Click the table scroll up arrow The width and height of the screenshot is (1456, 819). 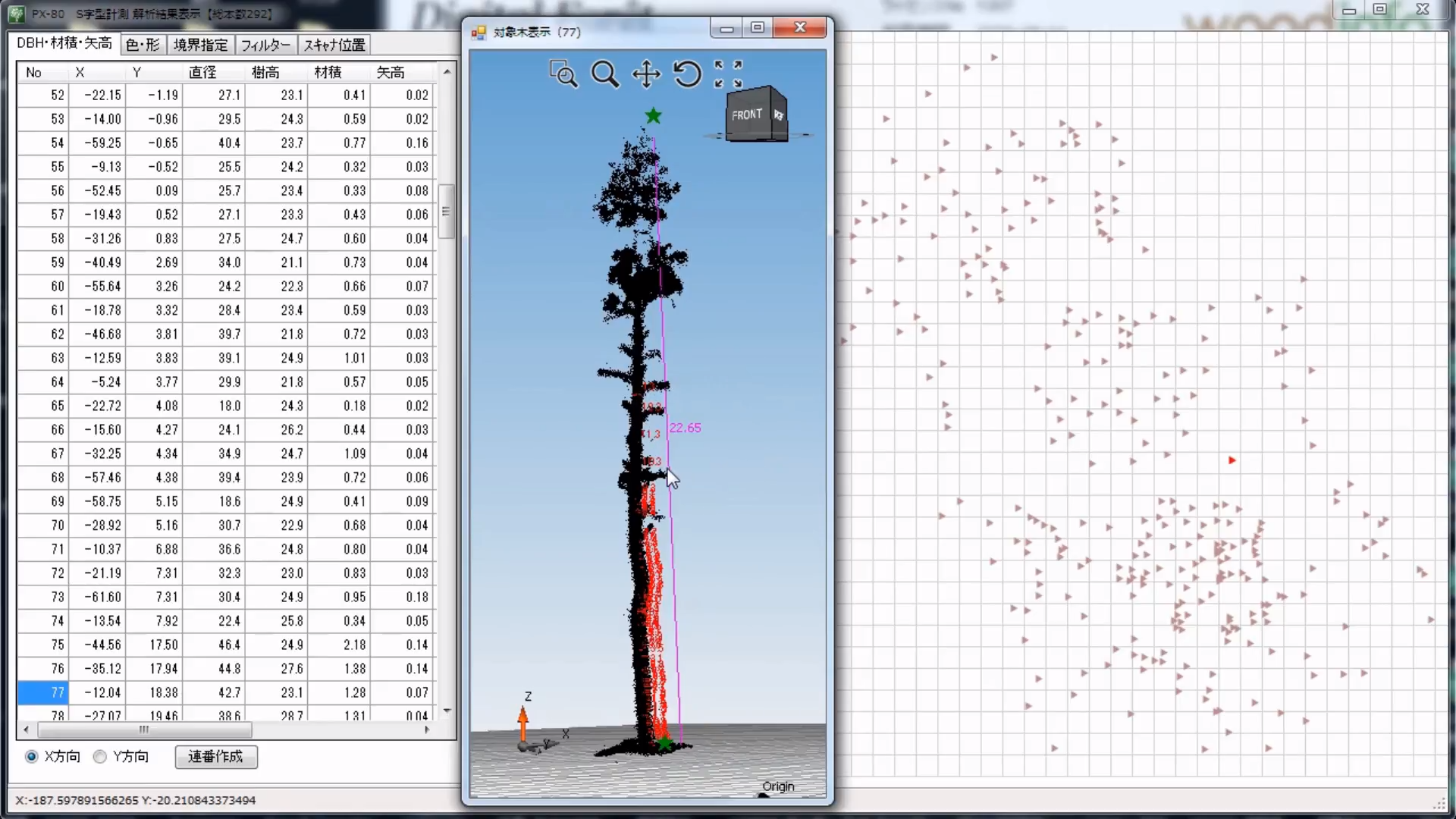tap(447, 71)
